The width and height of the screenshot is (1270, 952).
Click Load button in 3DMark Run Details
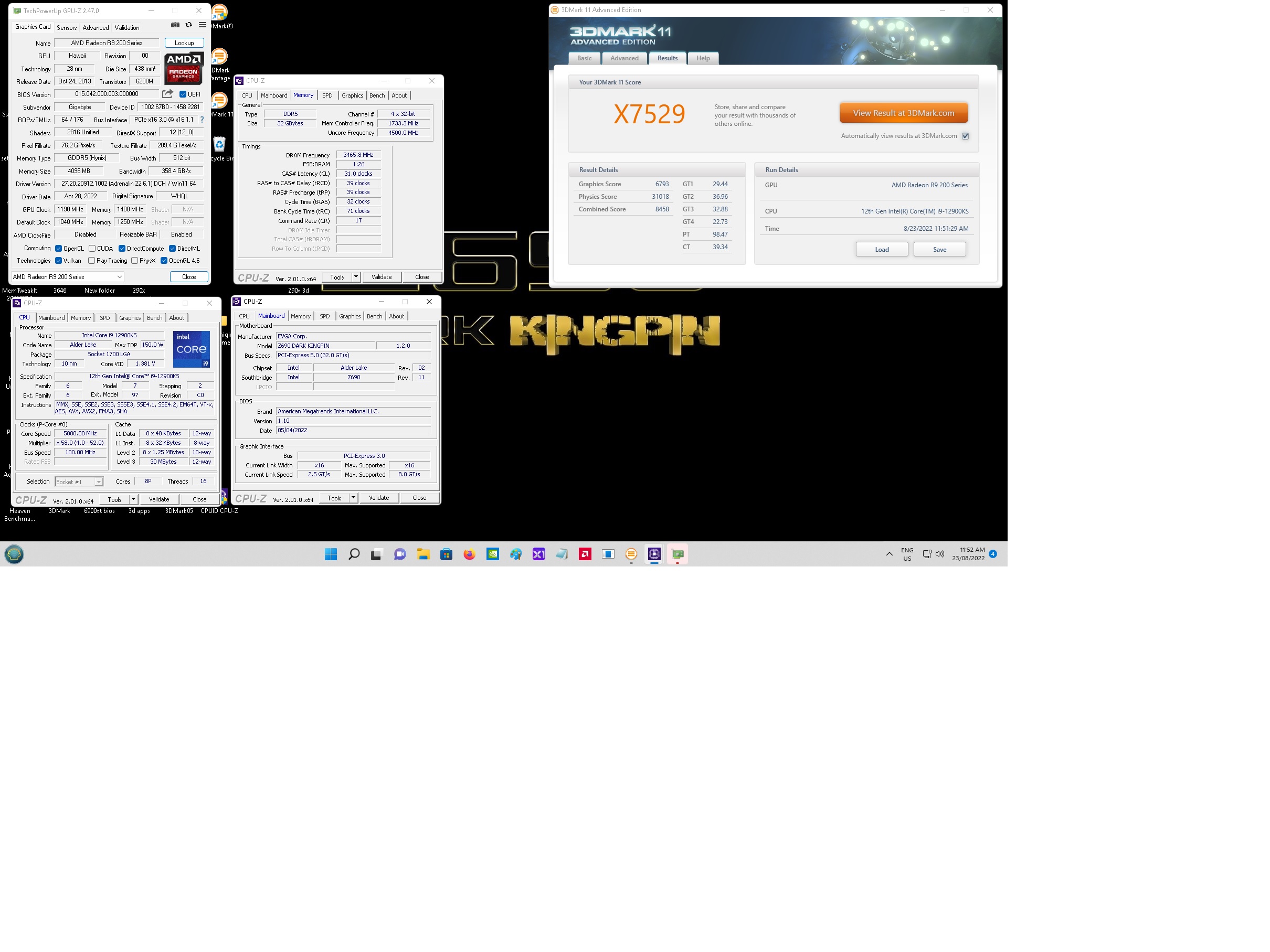click(882, 250)
